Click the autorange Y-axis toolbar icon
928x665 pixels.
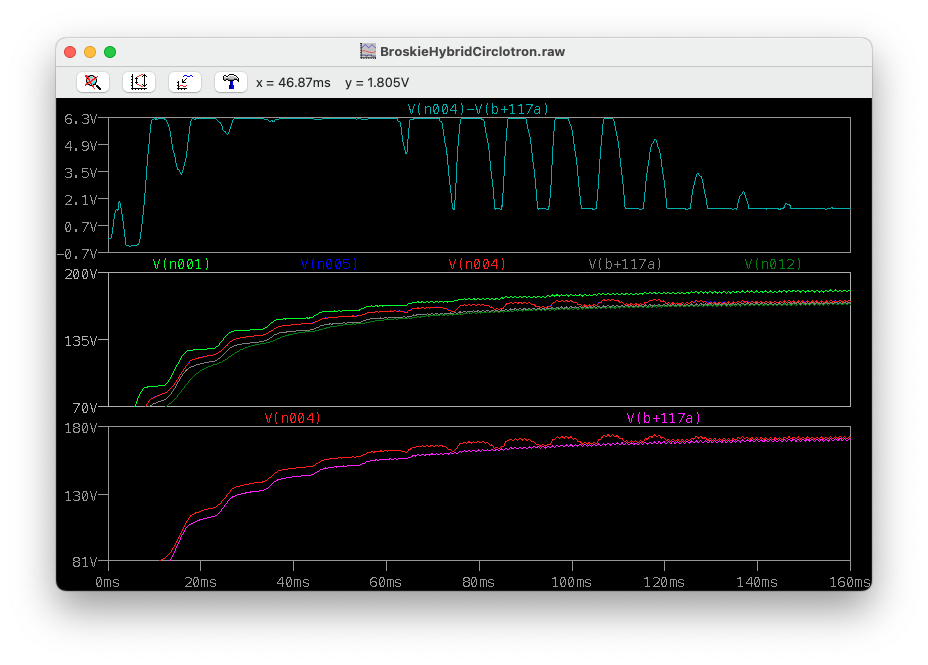click(x=139, y=82)
